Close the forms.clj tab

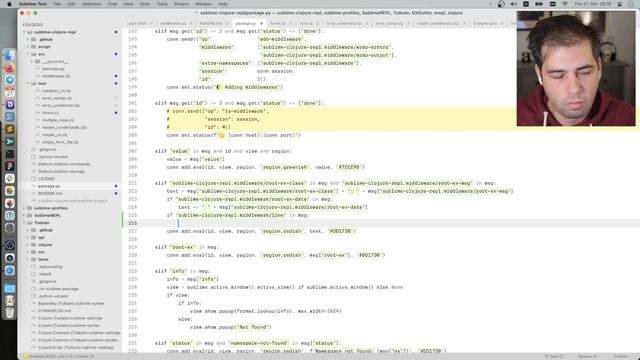pos(291,23)
